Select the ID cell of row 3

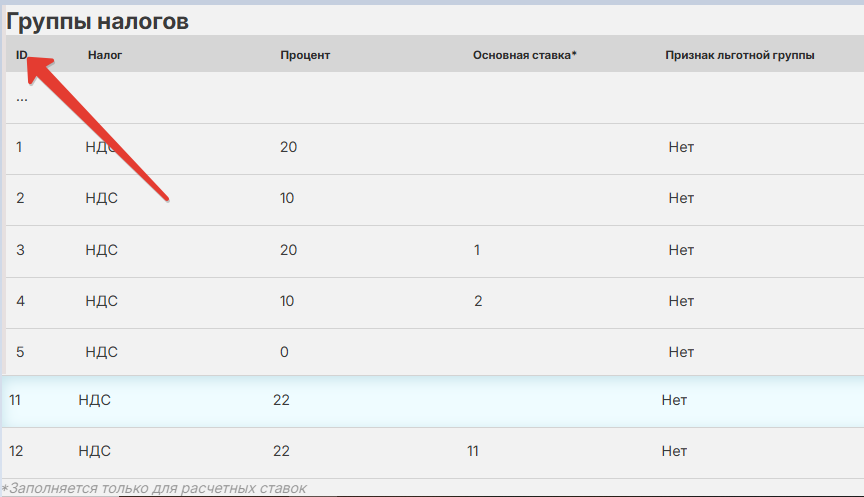pos(20,250)
